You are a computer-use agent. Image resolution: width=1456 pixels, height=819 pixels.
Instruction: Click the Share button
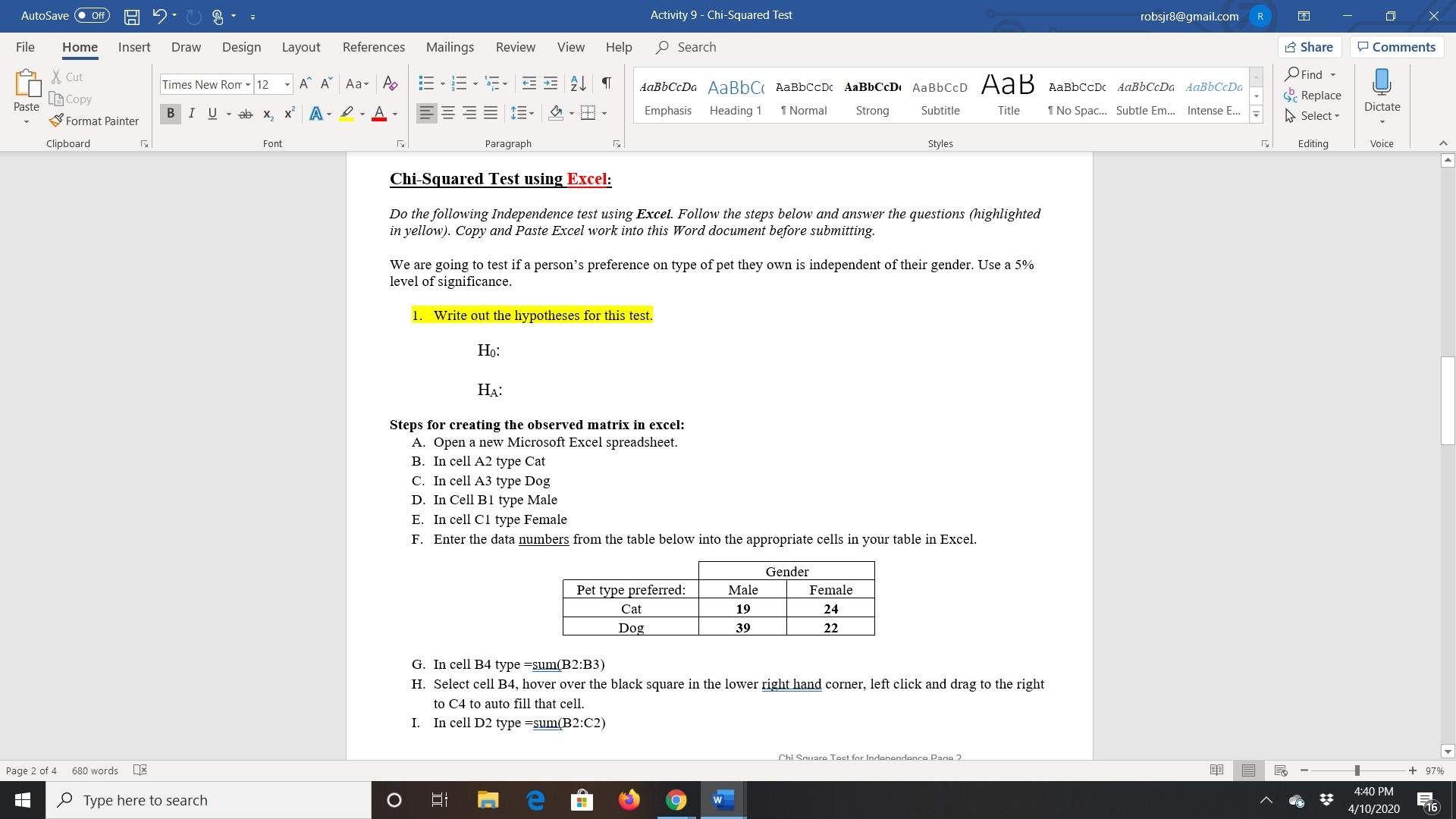pos(1310,46)
